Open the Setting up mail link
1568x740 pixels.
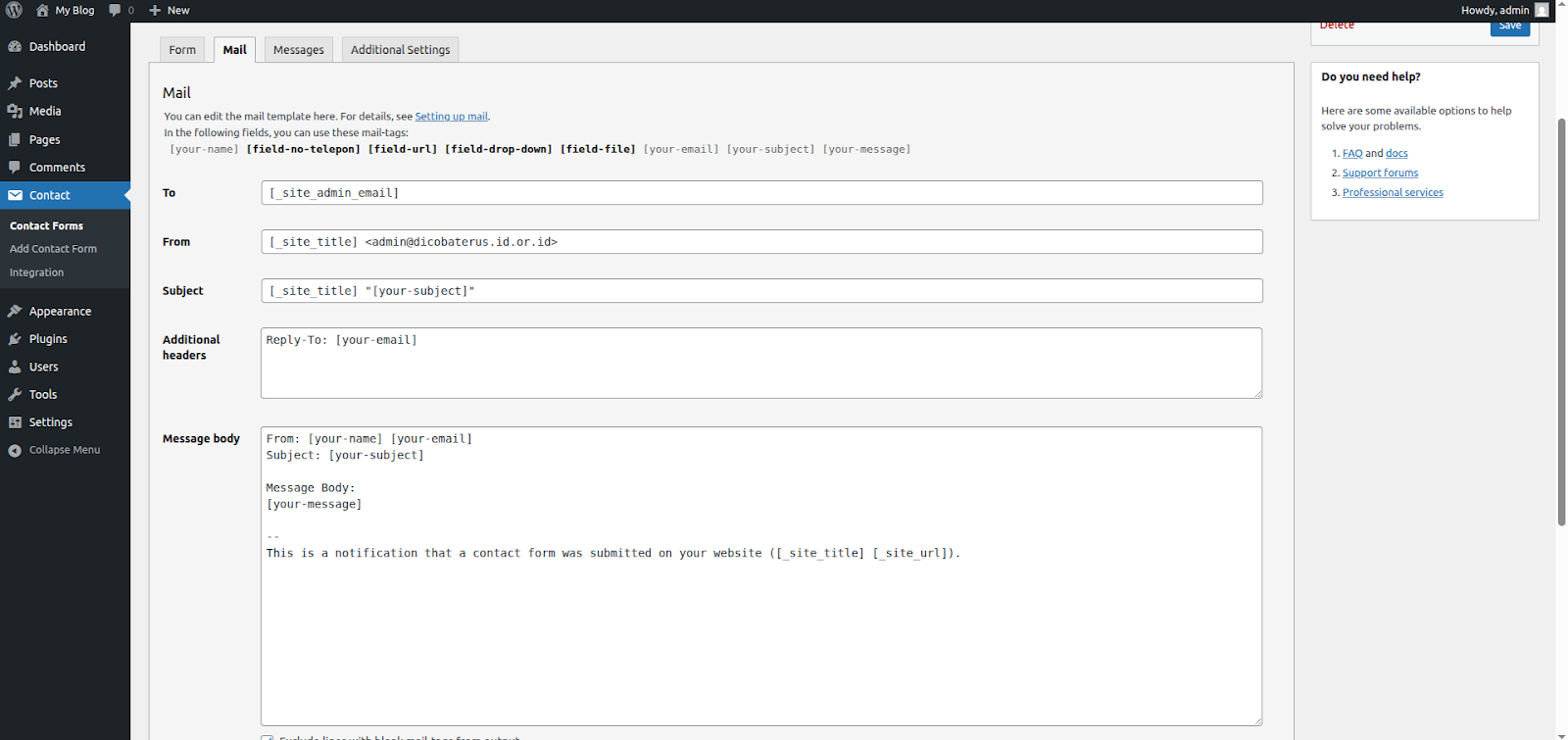tap(451, 117)
